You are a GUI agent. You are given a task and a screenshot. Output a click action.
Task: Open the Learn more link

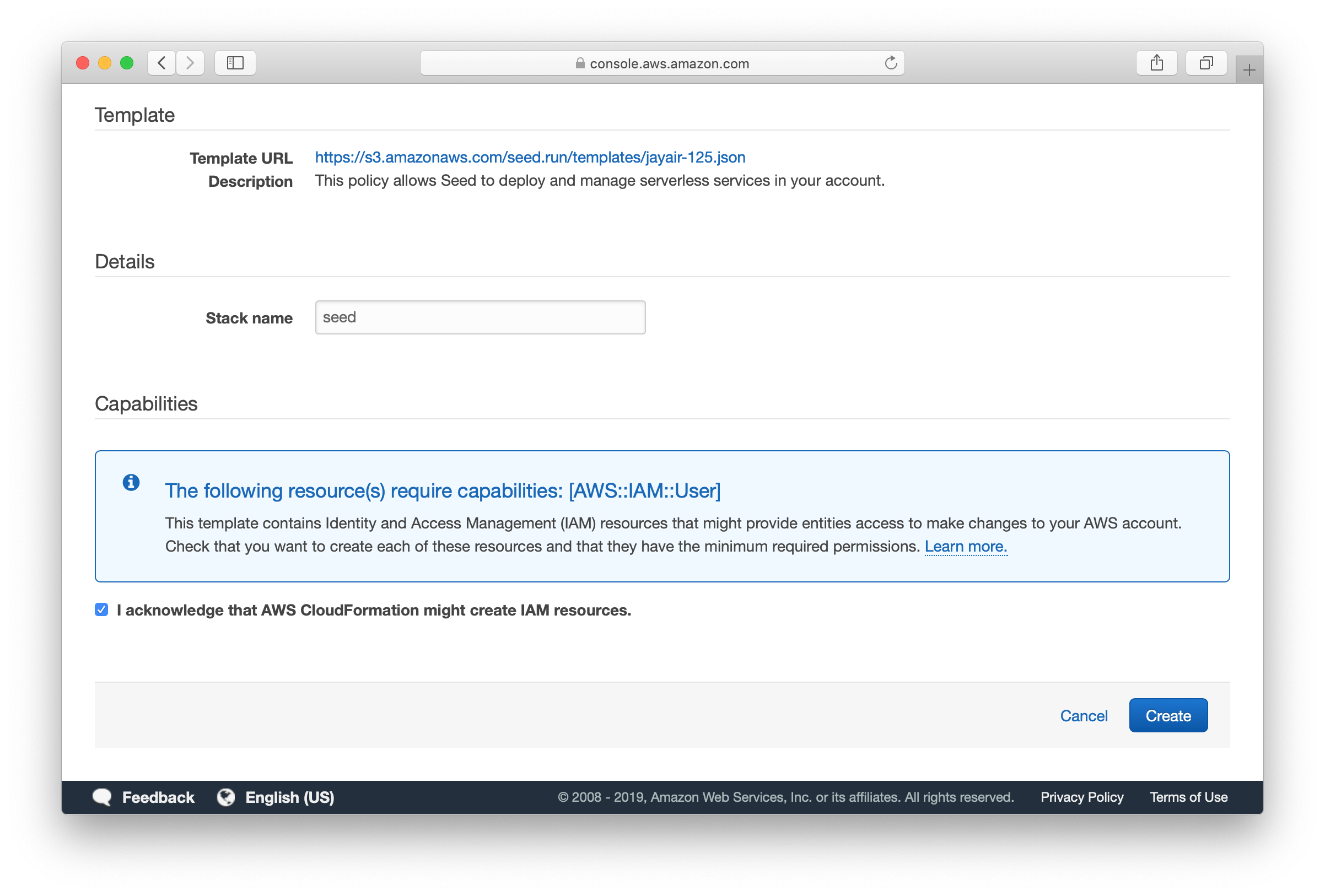click(x=965, y=547)
